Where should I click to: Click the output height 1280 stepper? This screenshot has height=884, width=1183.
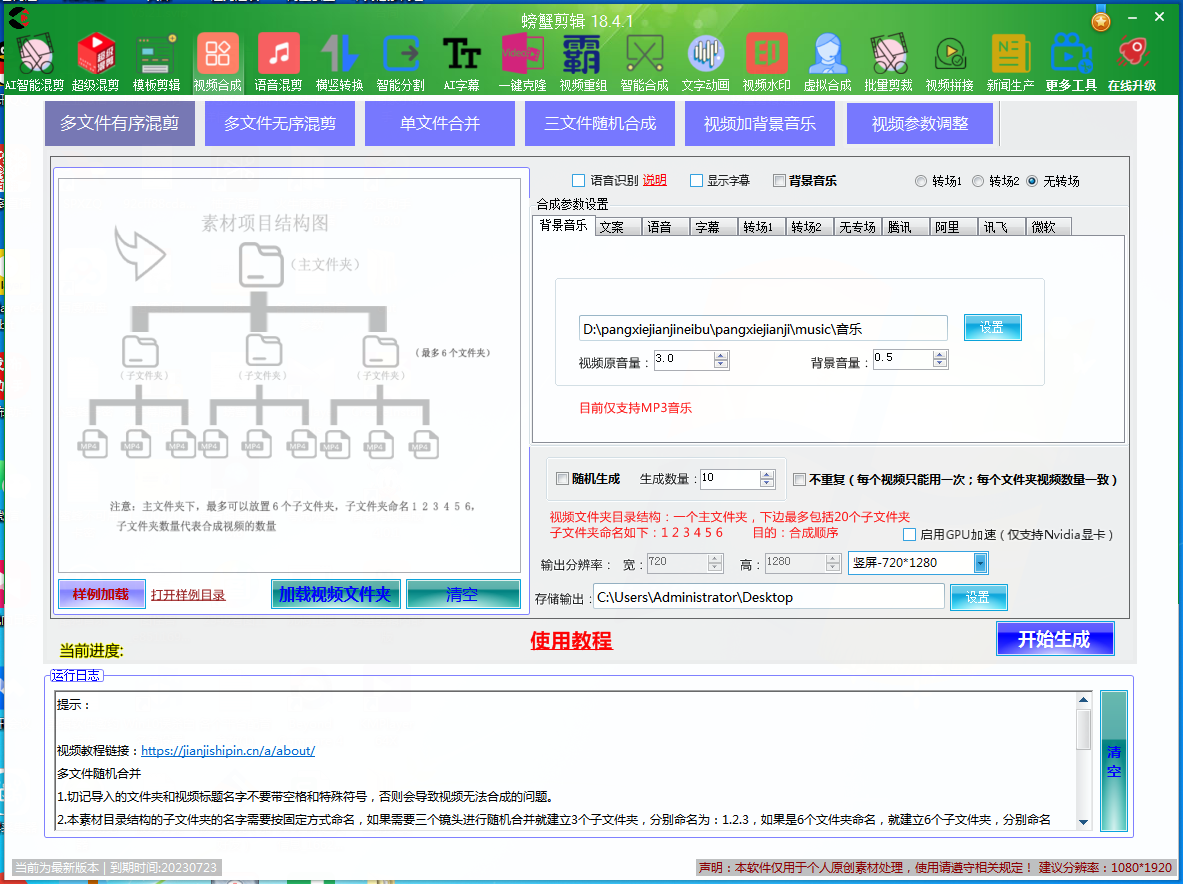833,563
